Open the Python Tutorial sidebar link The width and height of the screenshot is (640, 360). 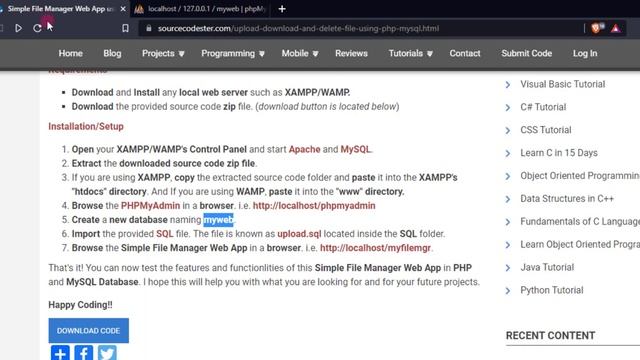[552, 290]
